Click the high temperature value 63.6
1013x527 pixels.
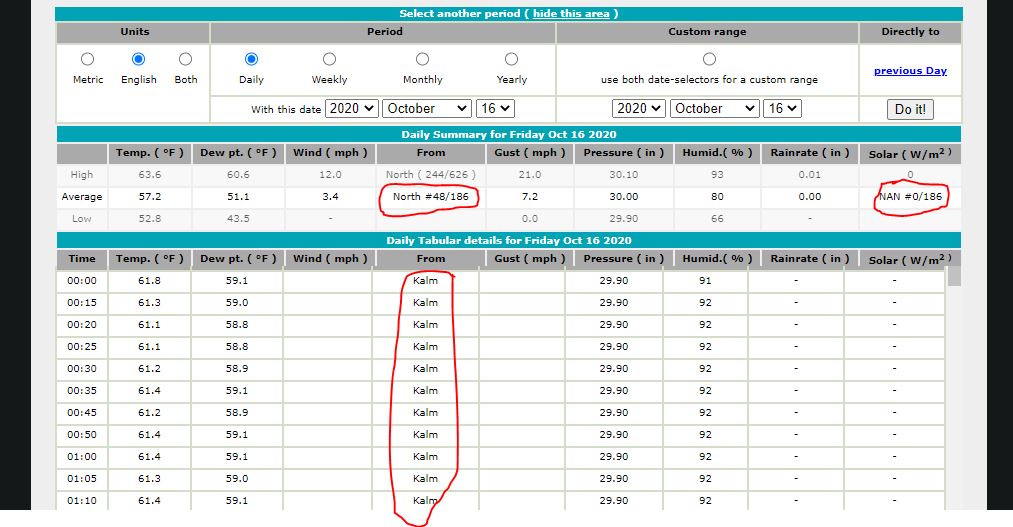tap(149, 174)
